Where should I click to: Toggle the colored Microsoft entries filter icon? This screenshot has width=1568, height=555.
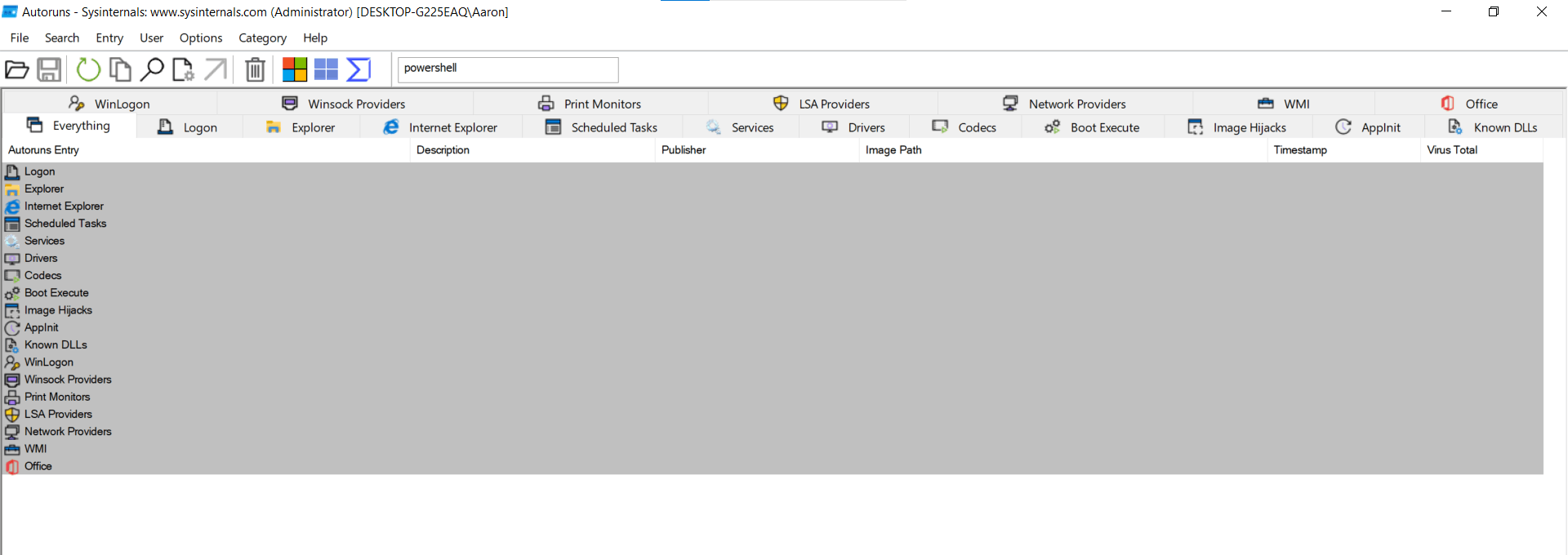click(295, 70)
